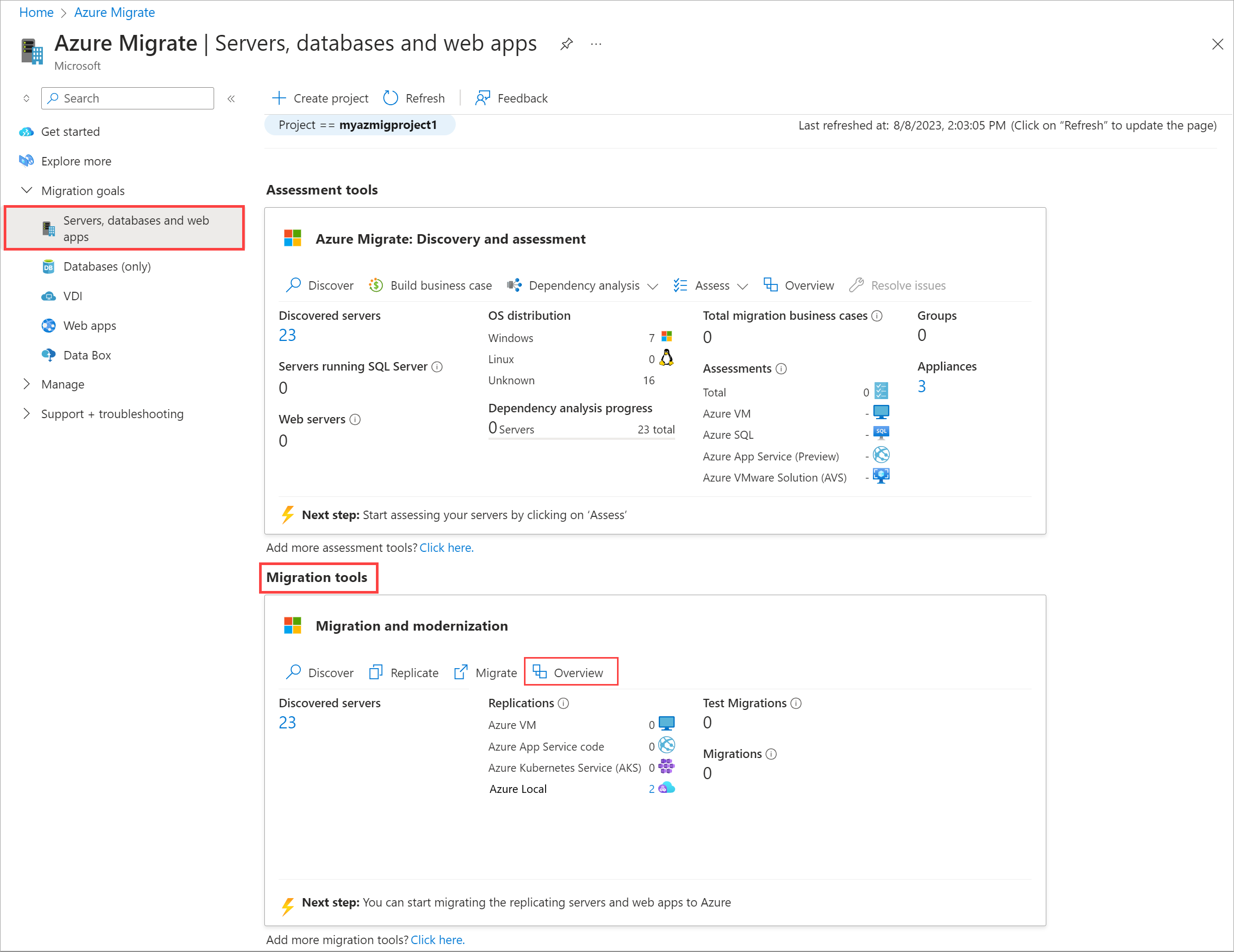Expand the Assess dropdown
This screenshot has height=952, width=1234.
[711, 285]
